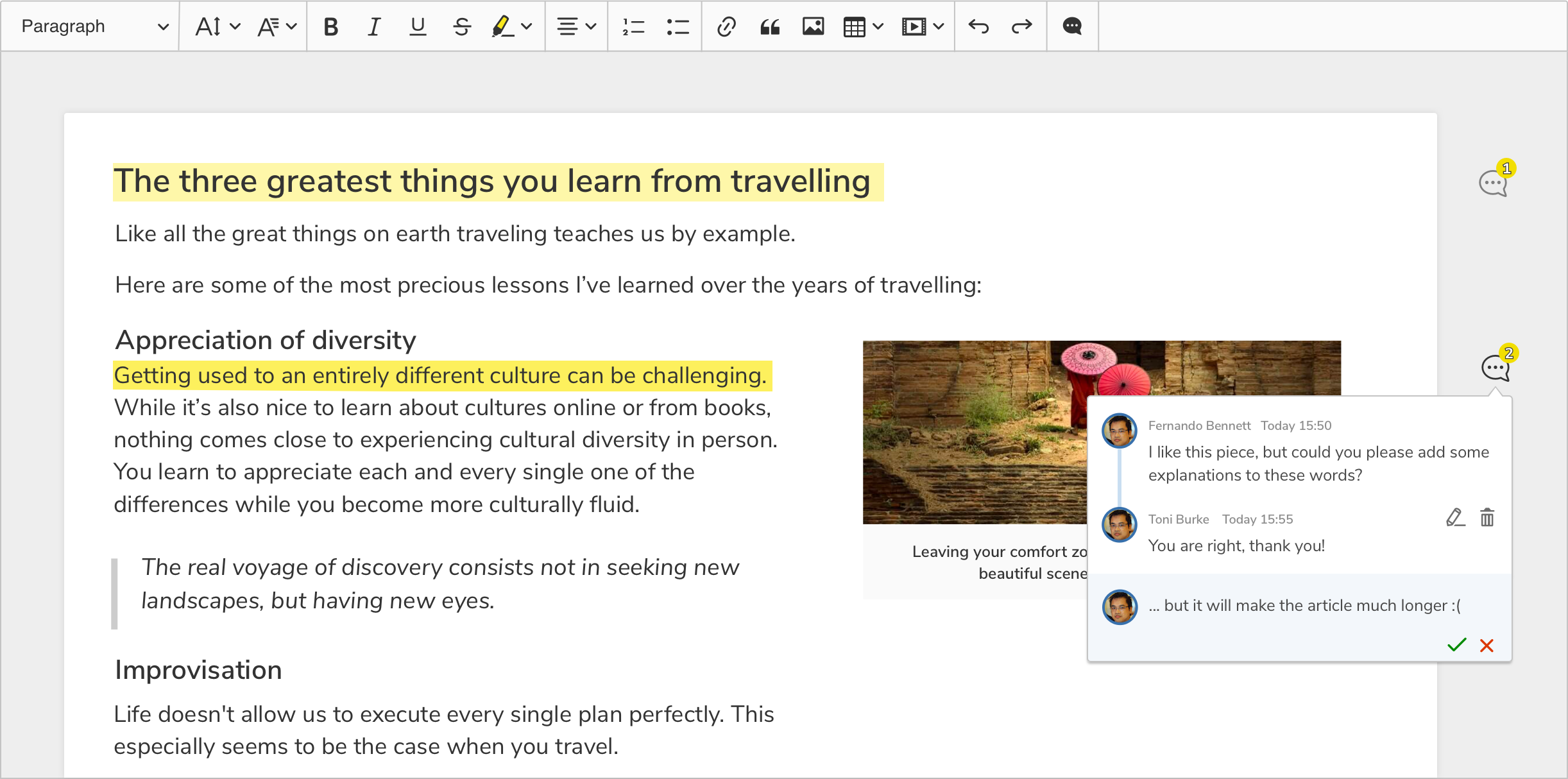The image size is (1568, 779).
Task: Toggle numbered list formatting
Action: coord(633,27)
